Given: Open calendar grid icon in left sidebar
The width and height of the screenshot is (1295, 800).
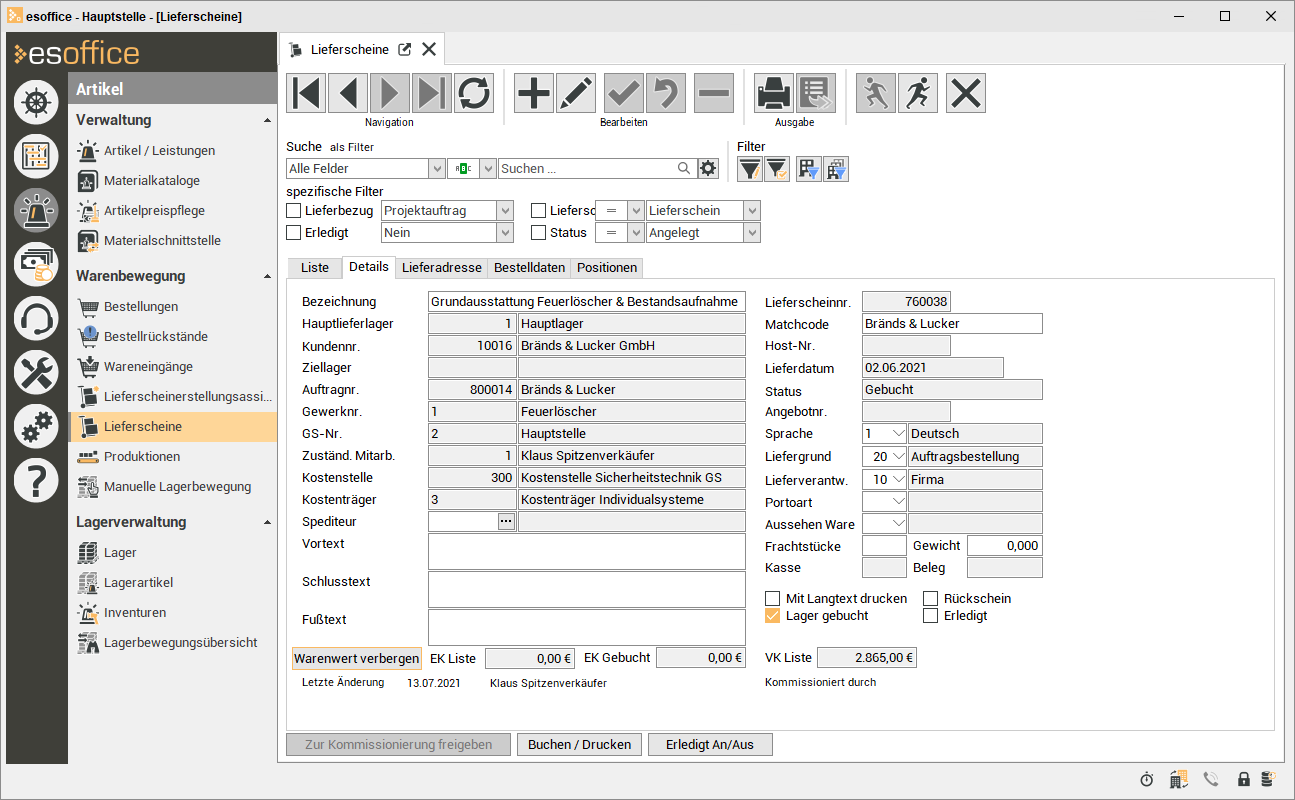Looking at the screenshot, I should coord(36,156).
